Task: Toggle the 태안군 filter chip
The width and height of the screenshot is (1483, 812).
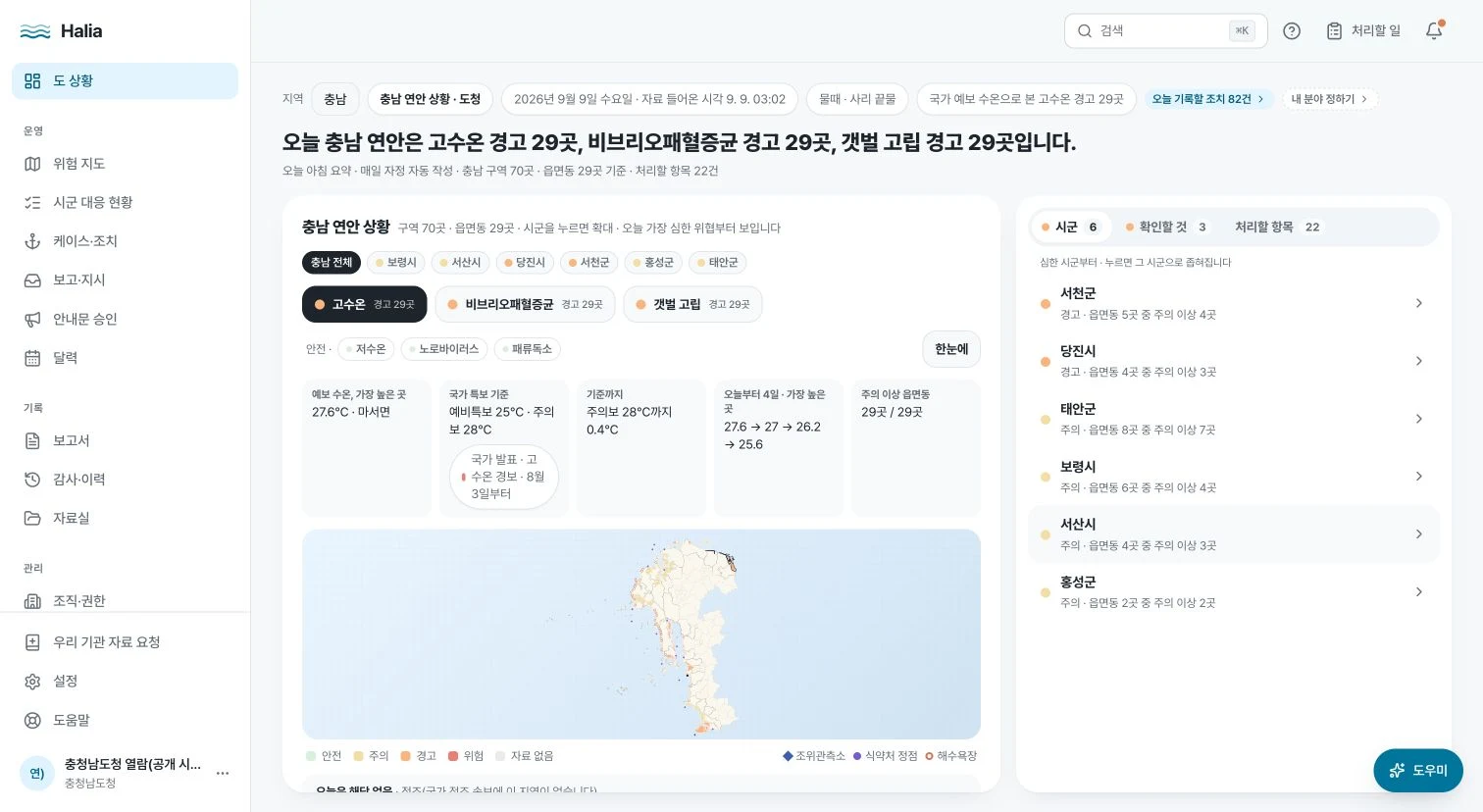Action: pos(718,263)
